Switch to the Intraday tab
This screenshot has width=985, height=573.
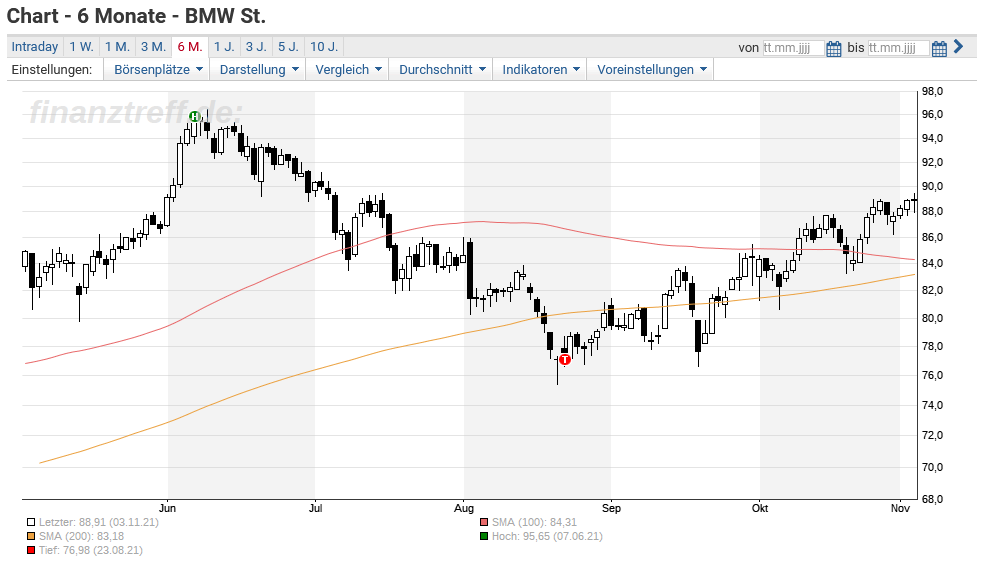35,46
